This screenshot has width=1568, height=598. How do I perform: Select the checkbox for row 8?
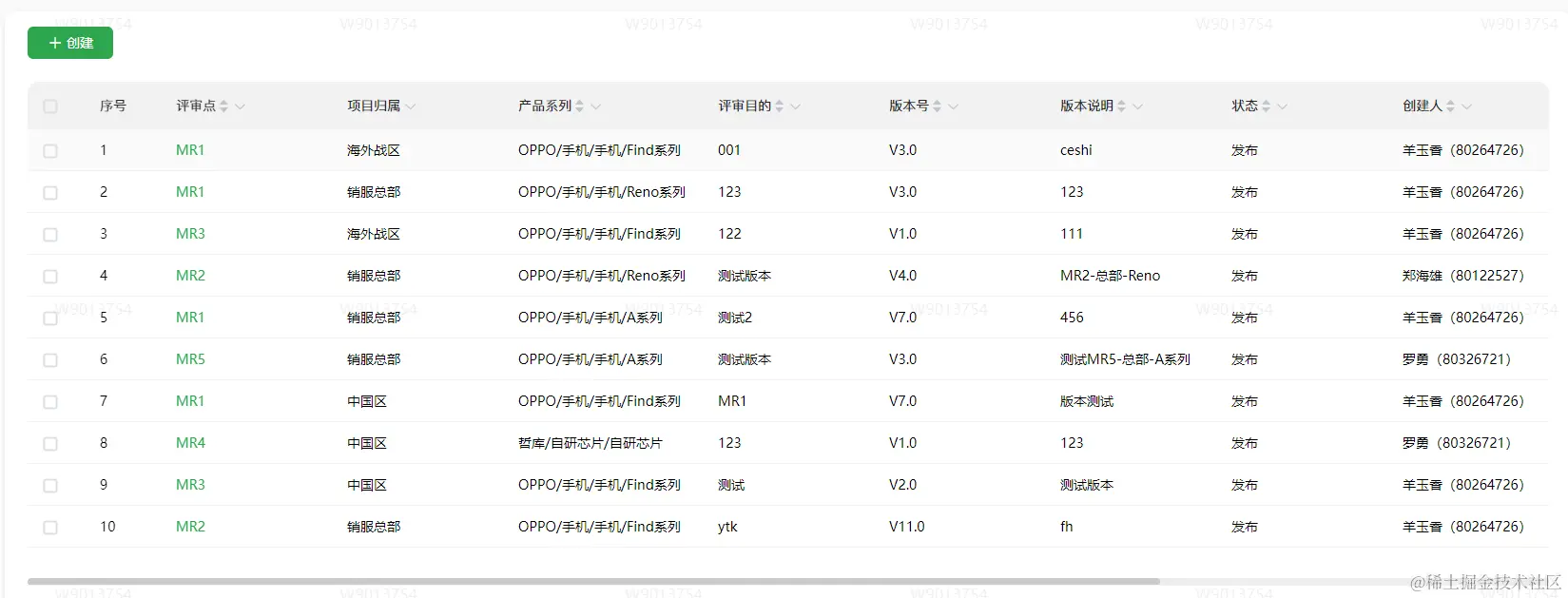click(x=50, y=444)
